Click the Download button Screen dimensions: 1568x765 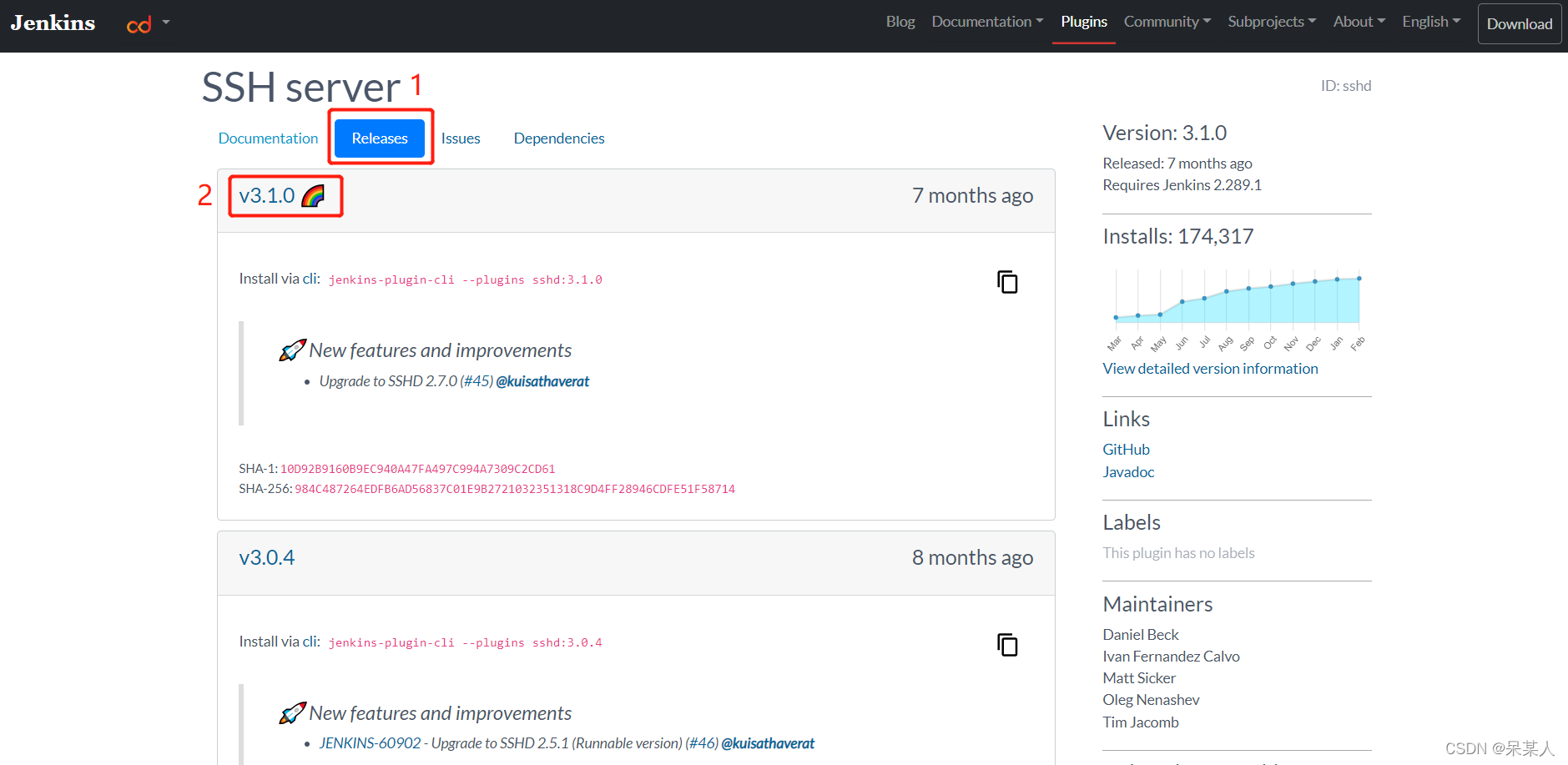[1520, 23]
